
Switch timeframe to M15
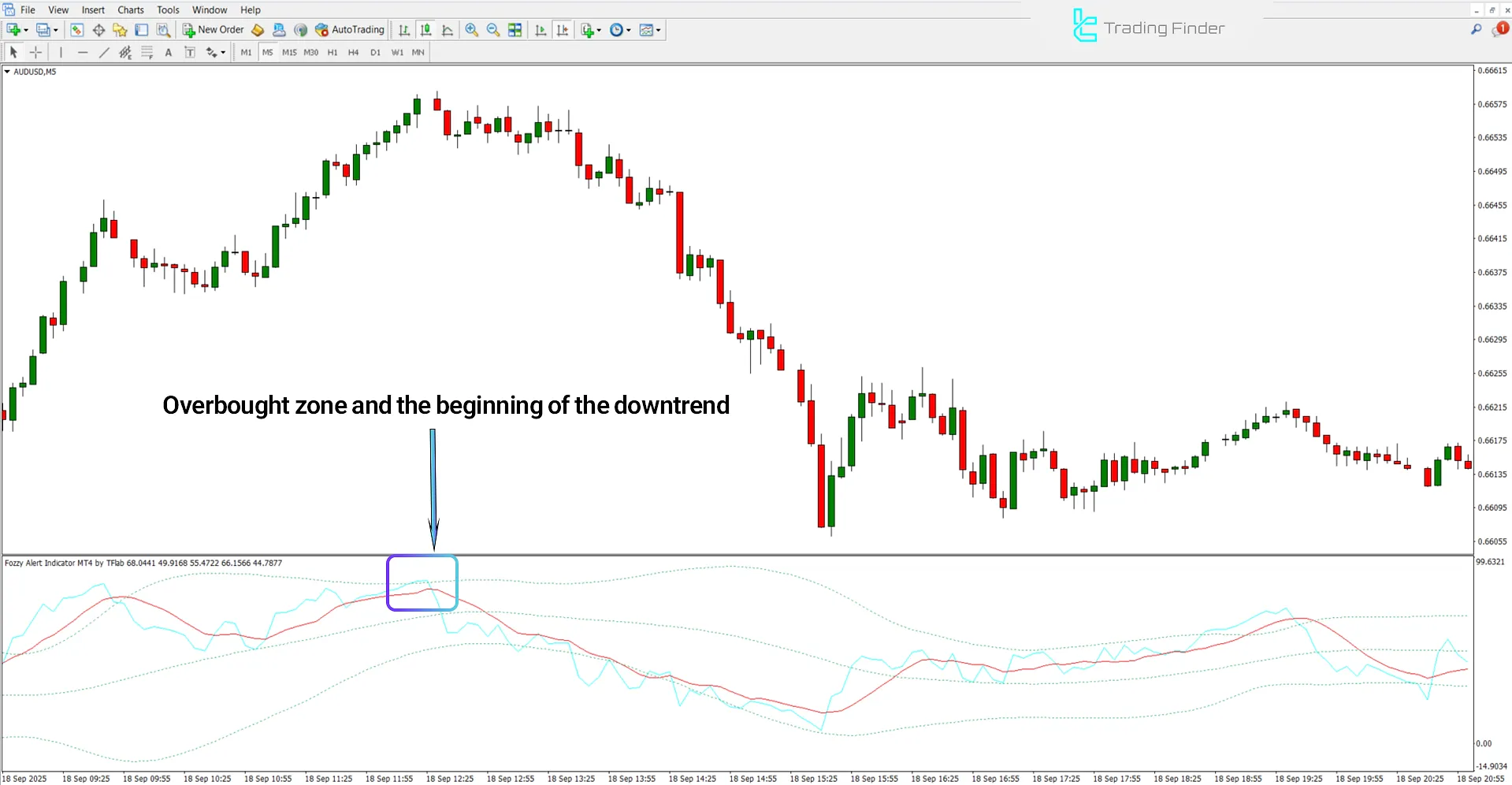click(288, 52)
